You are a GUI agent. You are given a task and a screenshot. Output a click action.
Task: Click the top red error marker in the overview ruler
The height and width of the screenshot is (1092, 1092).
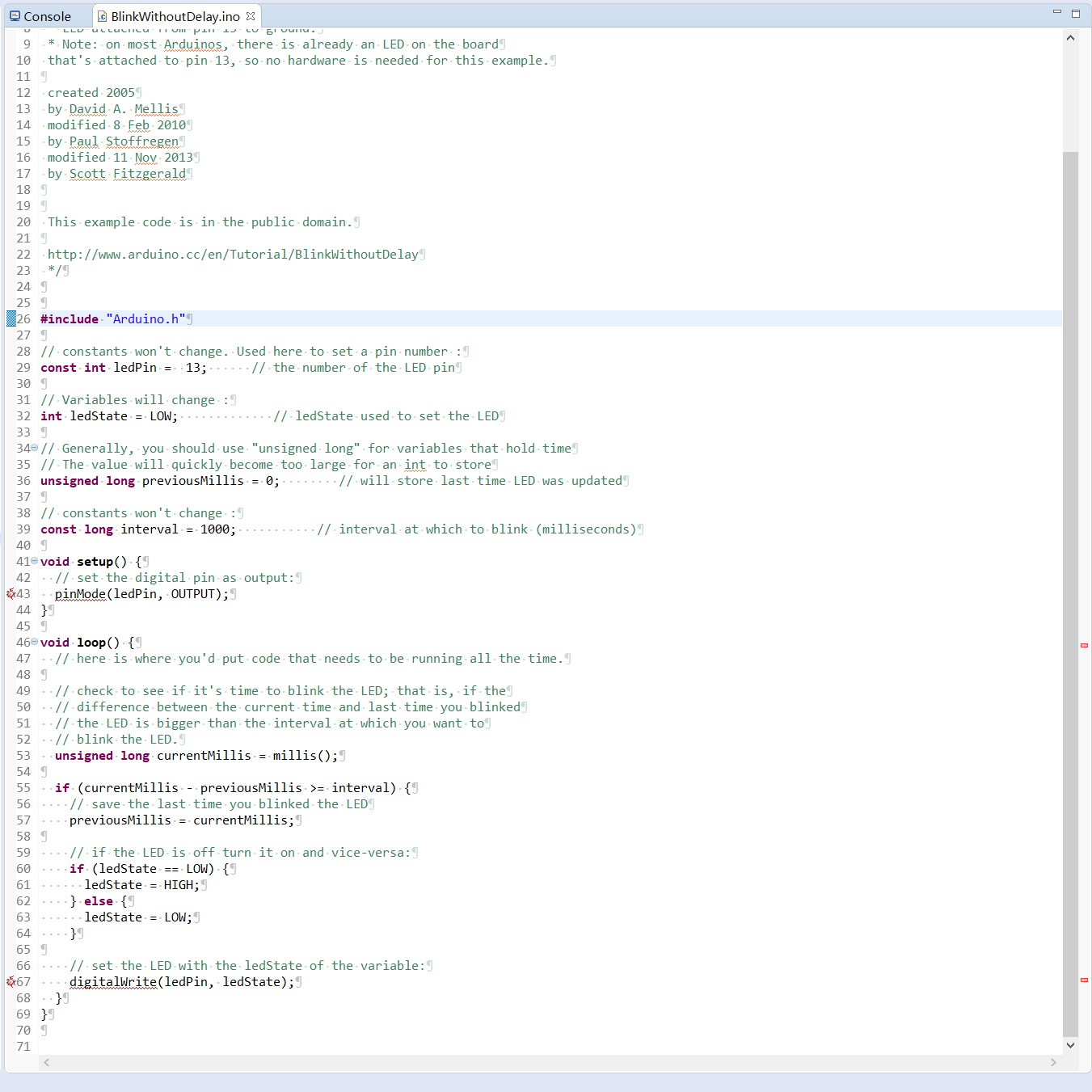tap(1084, 645)
